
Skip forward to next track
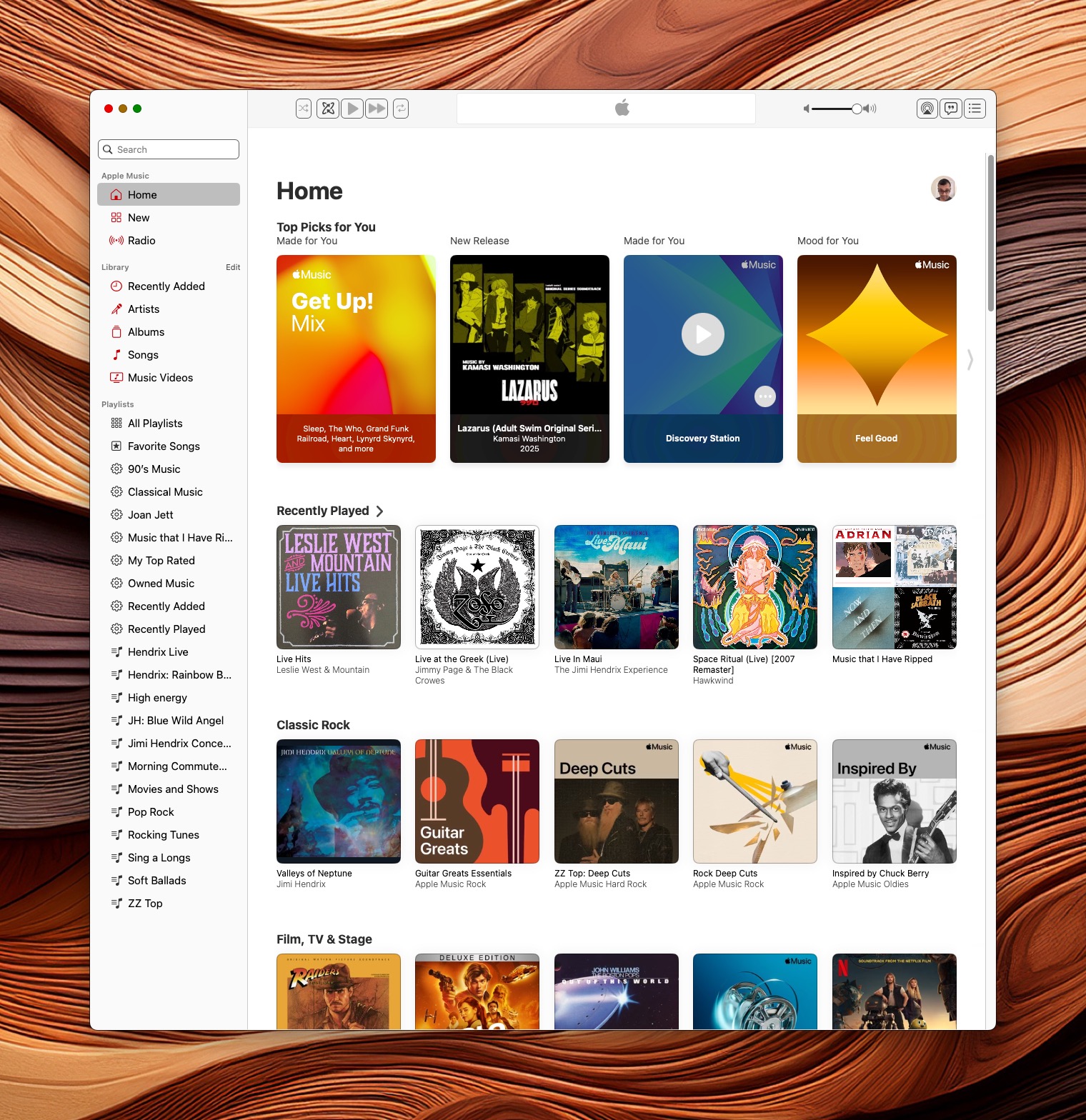[377, 109]
